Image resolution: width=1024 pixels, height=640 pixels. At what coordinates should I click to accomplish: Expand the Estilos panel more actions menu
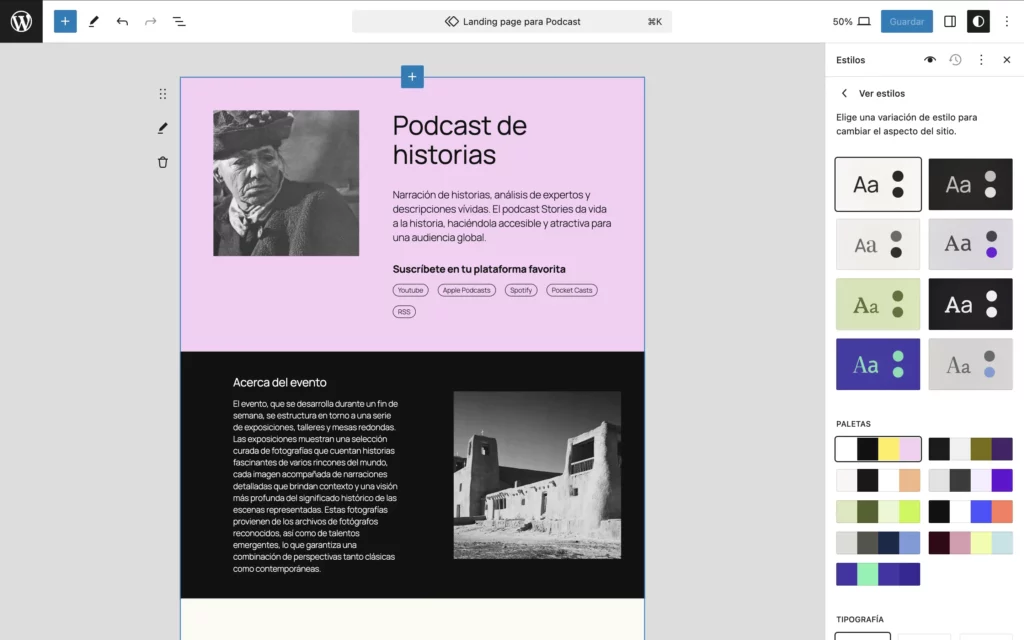pyautogui.click(x=981, y=60)
